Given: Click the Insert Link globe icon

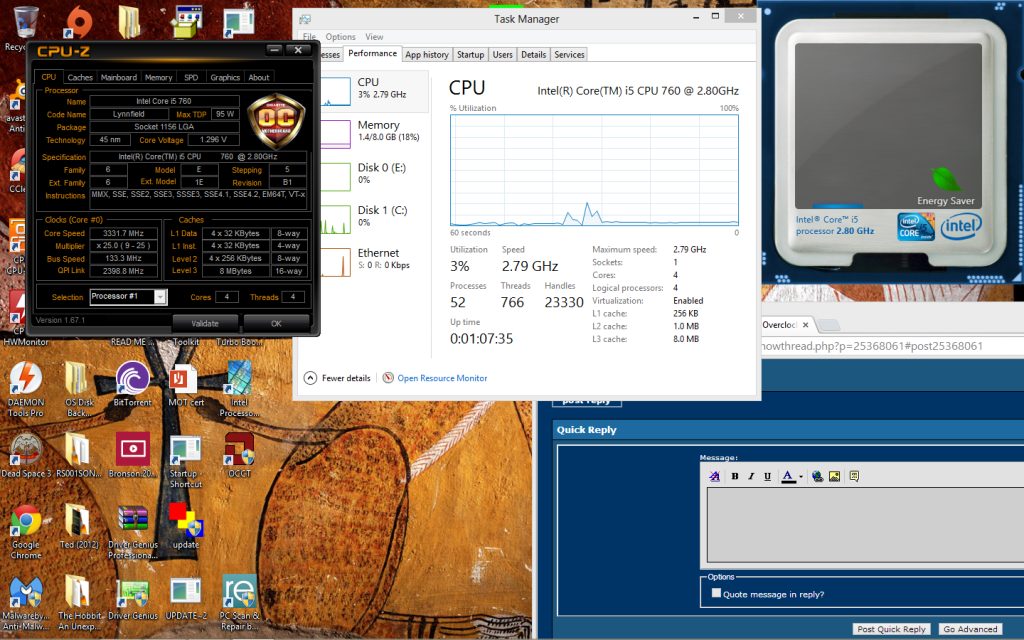Looking at the screenshot, I should (817, 476).
